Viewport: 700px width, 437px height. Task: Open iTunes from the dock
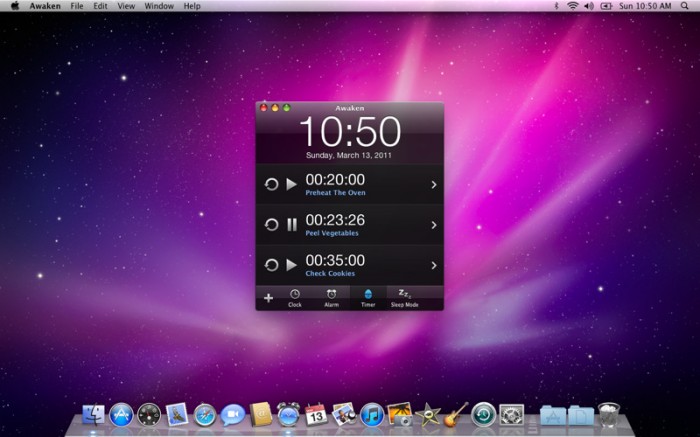tap(372, 414)
